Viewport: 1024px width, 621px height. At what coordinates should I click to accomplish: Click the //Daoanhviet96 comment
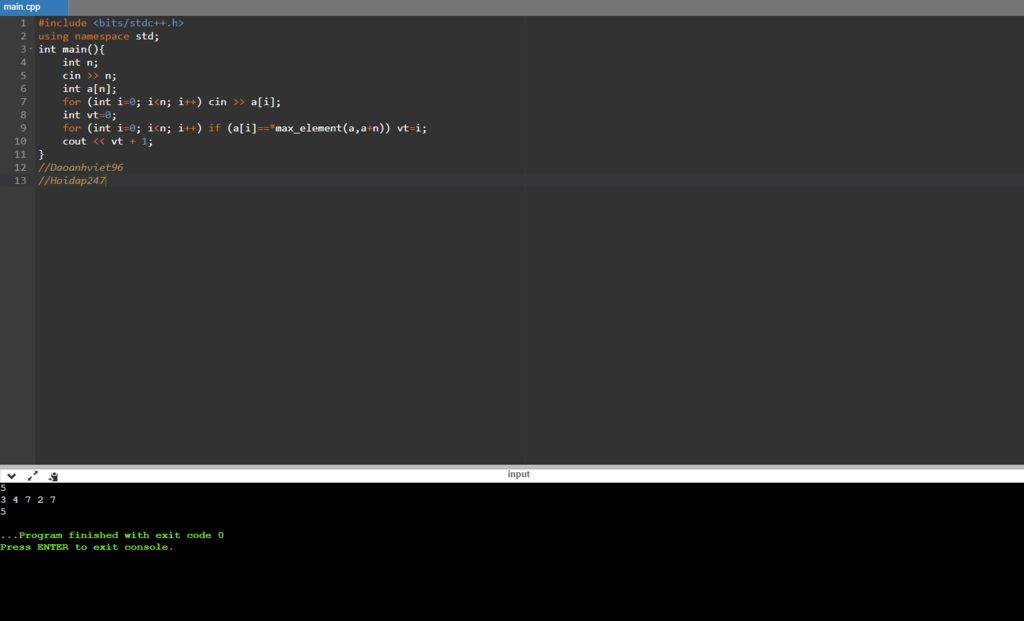pos(80,167)
